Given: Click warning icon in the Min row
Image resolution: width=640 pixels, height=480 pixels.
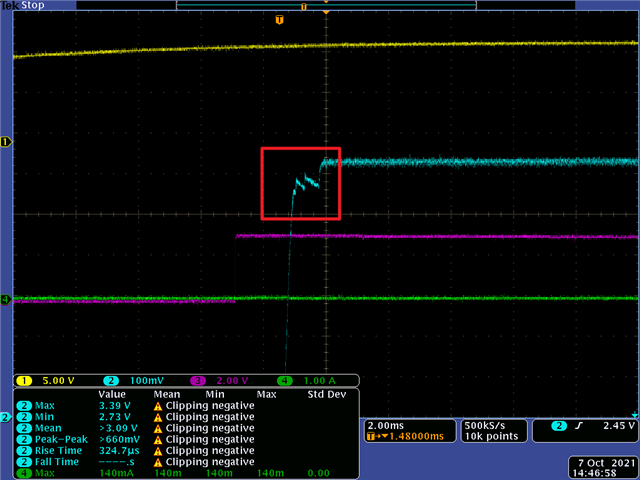Looking at the screenshot, I should pyautogui.click(x=158, y=417).
